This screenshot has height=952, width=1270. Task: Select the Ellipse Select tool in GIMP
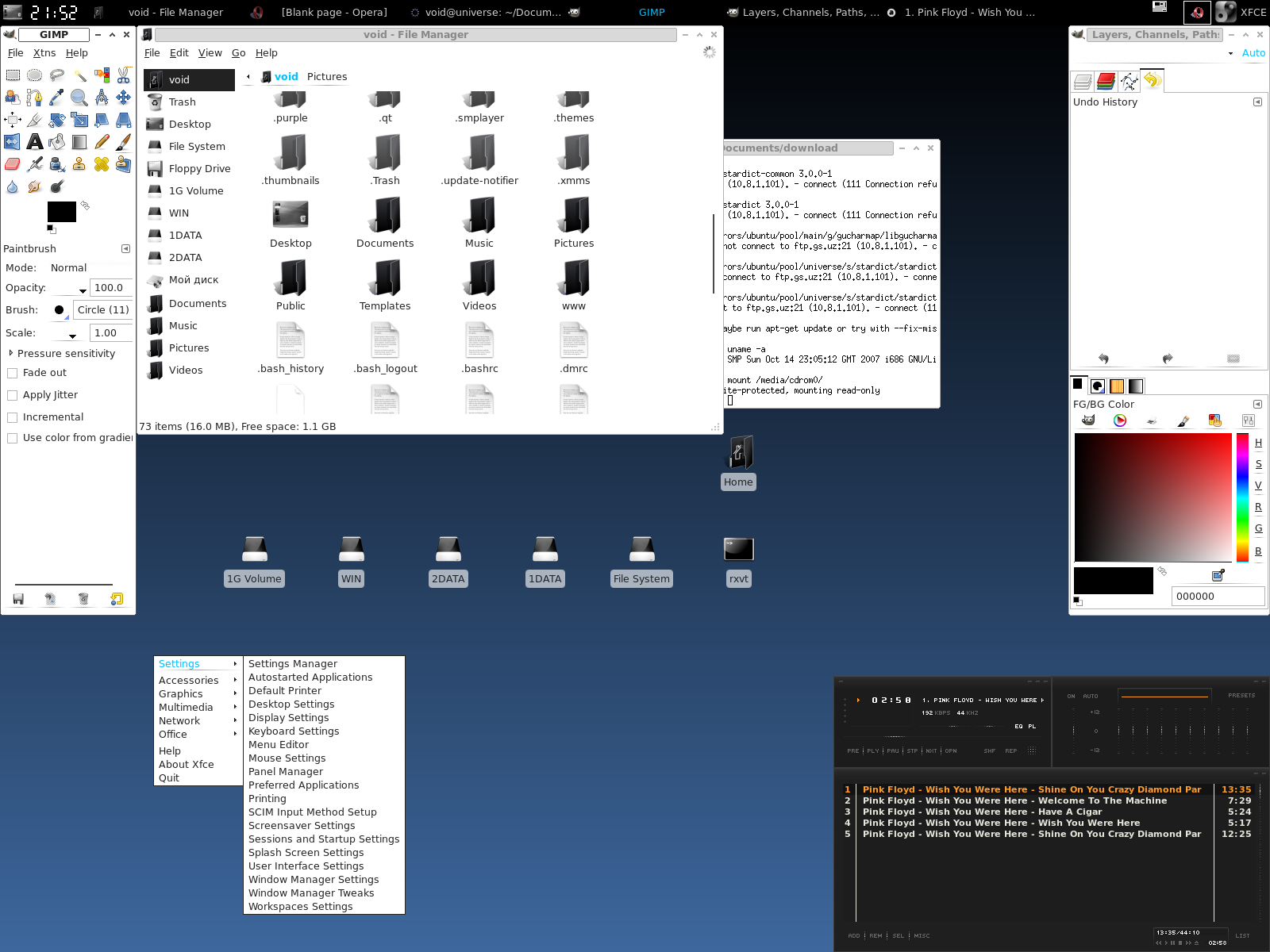coord(35,75)
